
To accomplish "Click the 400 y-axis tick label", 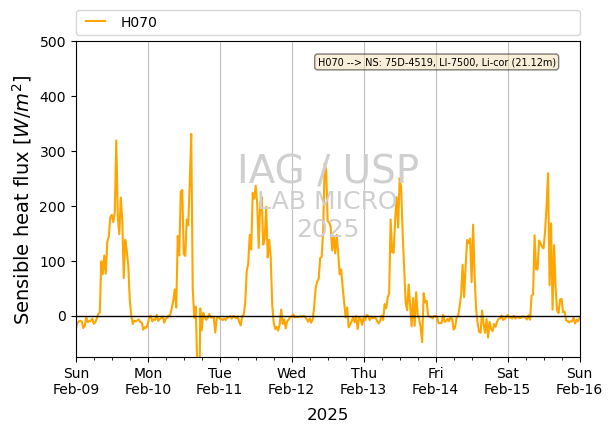I will coord(53,97).
